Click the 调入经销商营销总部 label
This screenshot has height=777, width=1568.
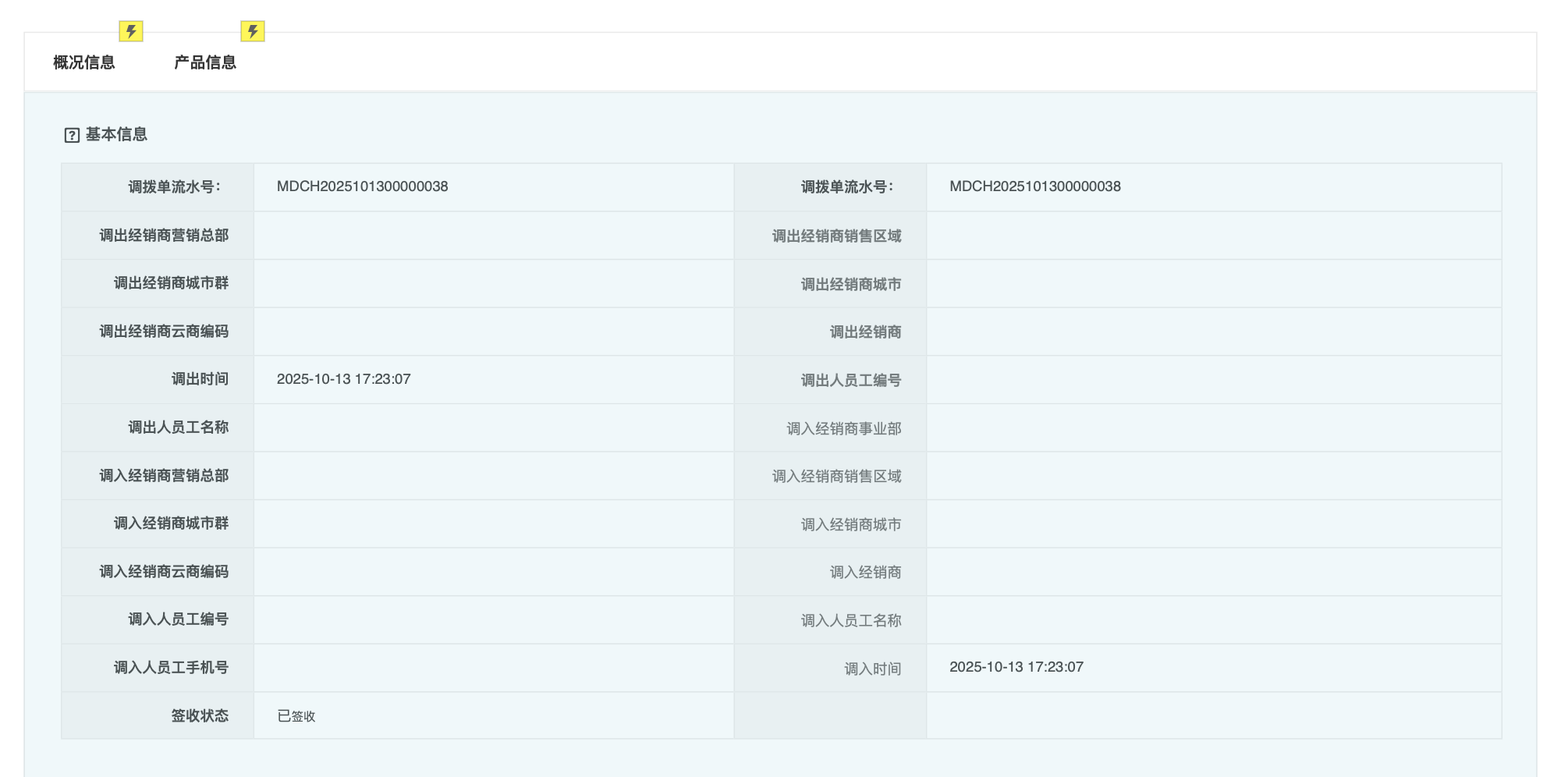[164, 476]
